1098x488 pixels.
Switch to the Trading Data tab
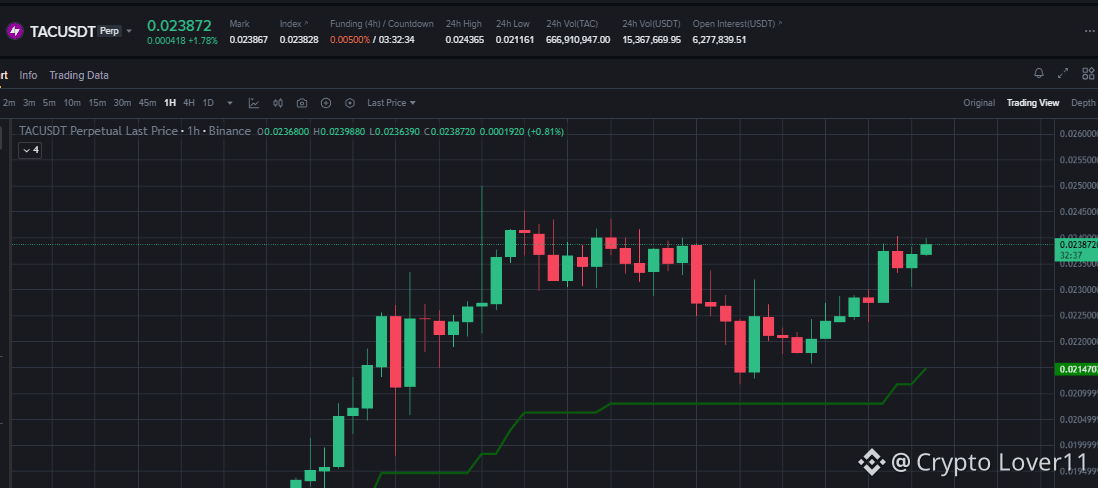coord(79,75)
